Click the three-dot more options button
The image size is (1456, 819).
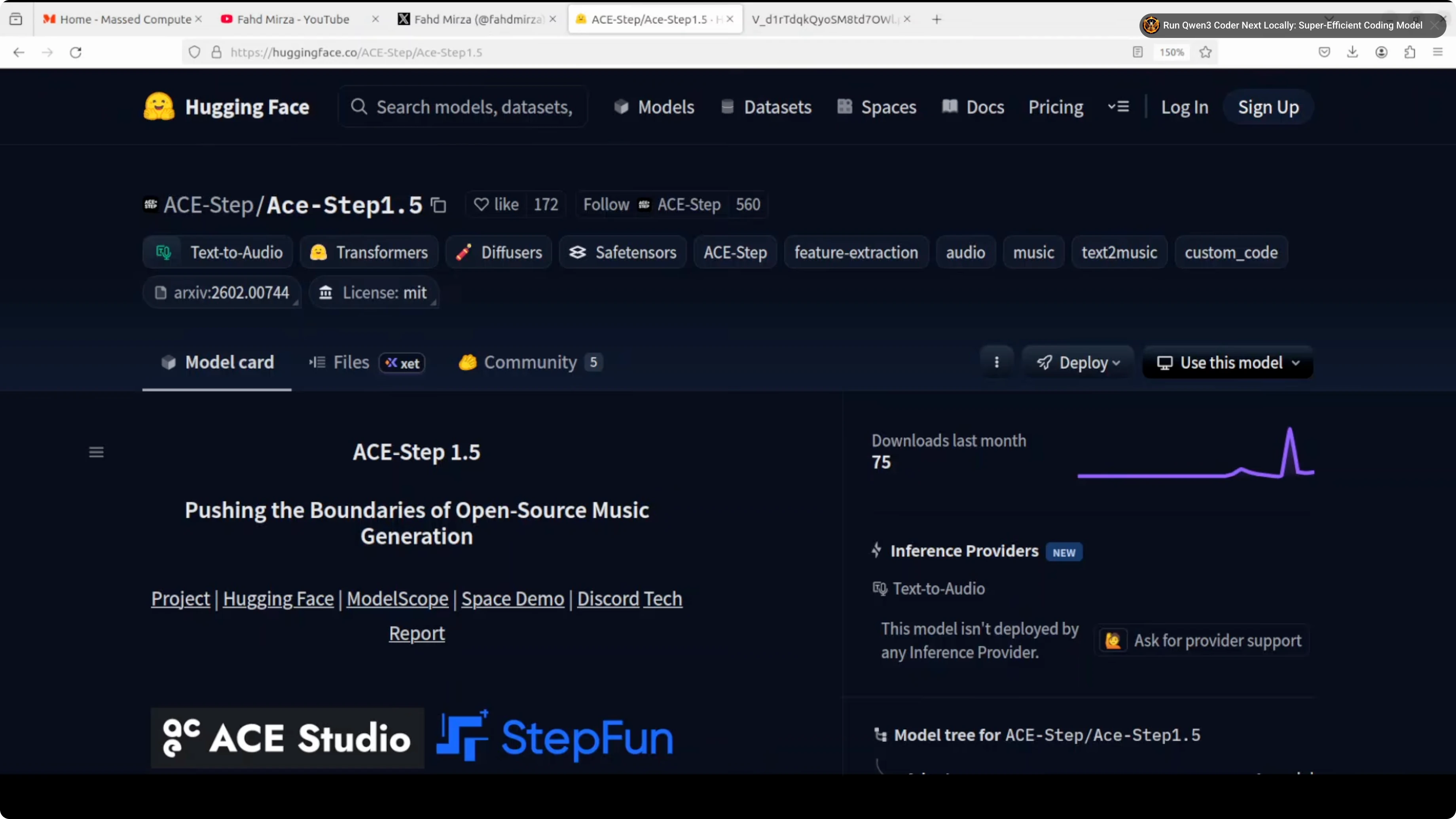pos(997,362)
